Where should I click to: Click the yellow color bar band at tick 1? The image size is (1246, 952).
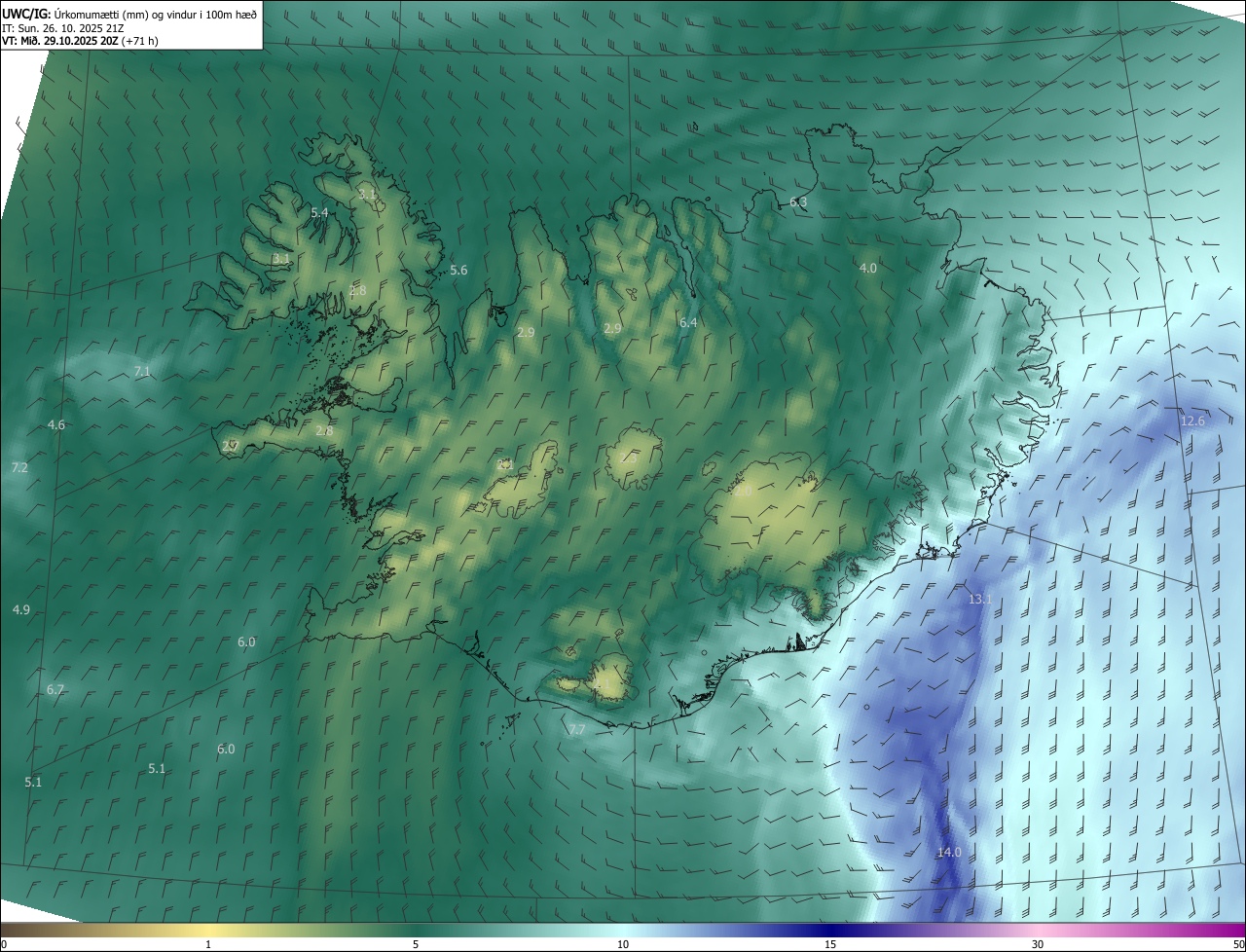pos(208,930)
